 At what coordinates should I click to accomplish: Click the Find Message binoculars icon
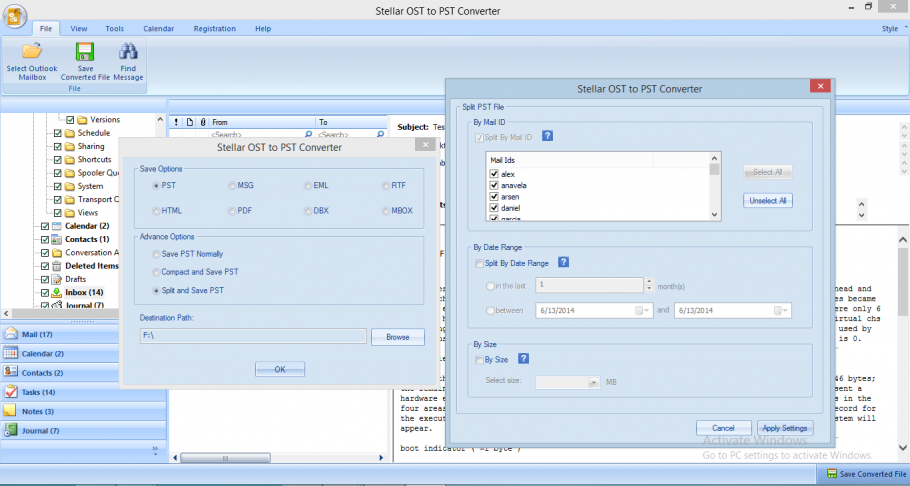[x=128, y=53]
